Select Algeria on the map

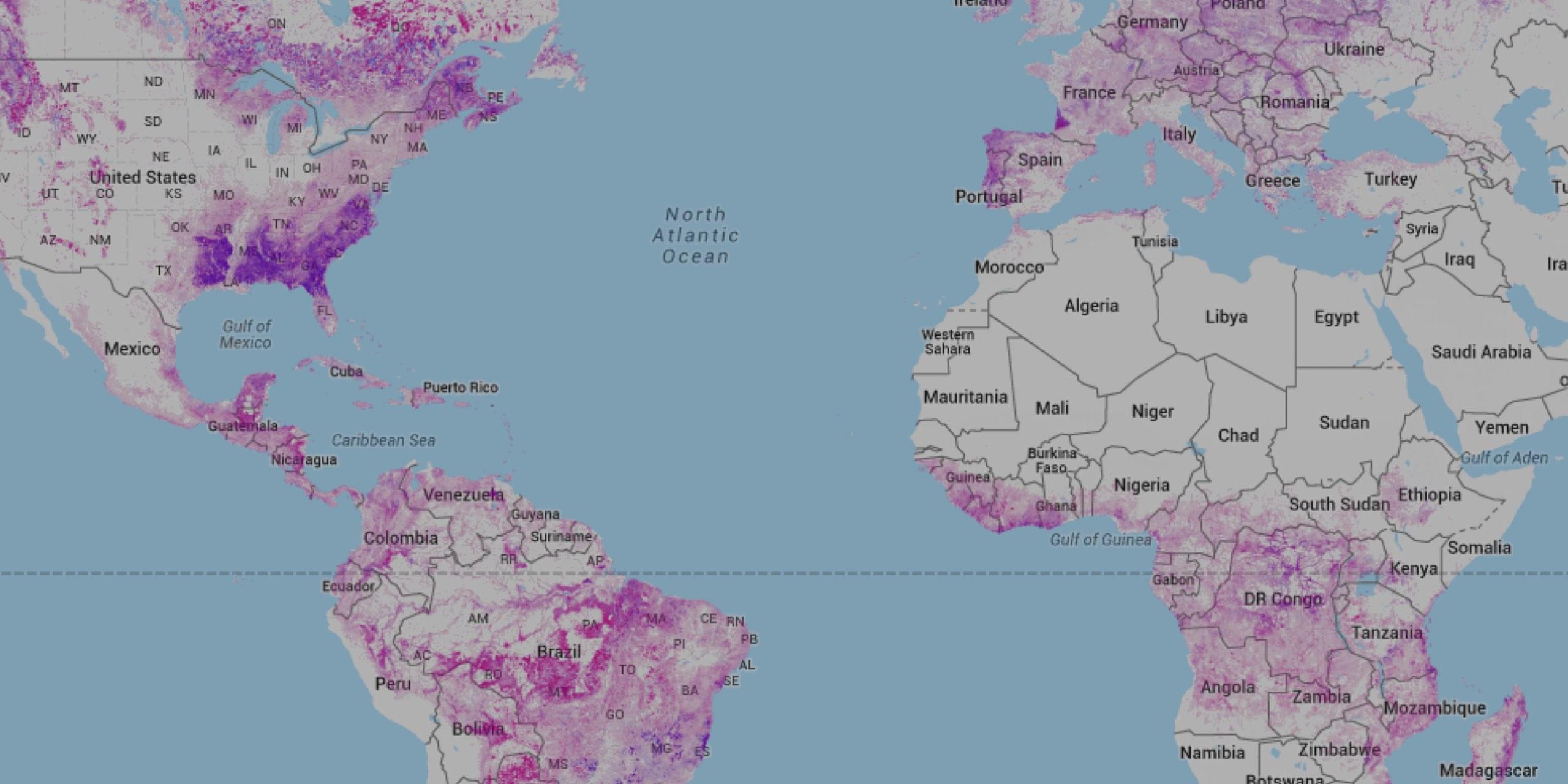(1091, 306)
